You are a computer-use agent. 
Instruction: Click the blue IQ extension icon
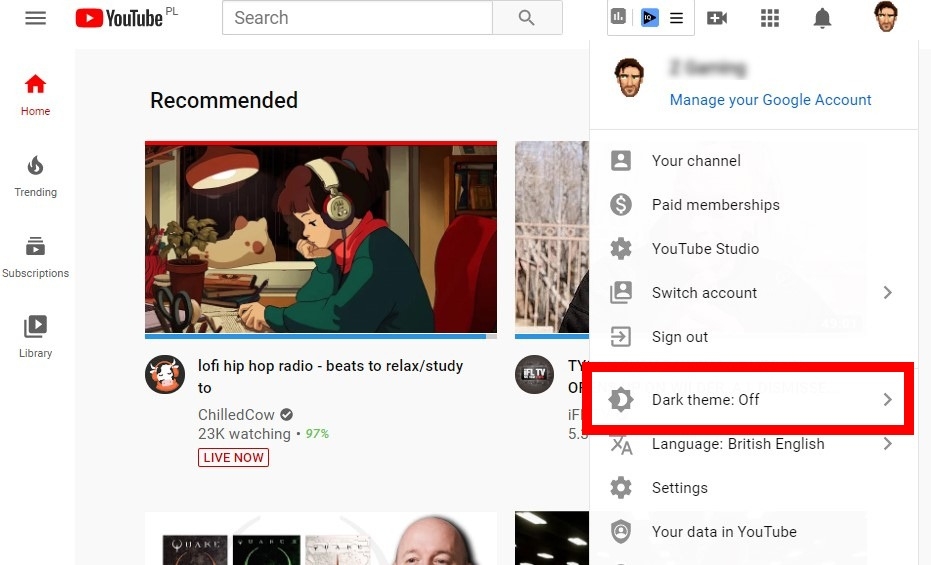pos(650,18)
